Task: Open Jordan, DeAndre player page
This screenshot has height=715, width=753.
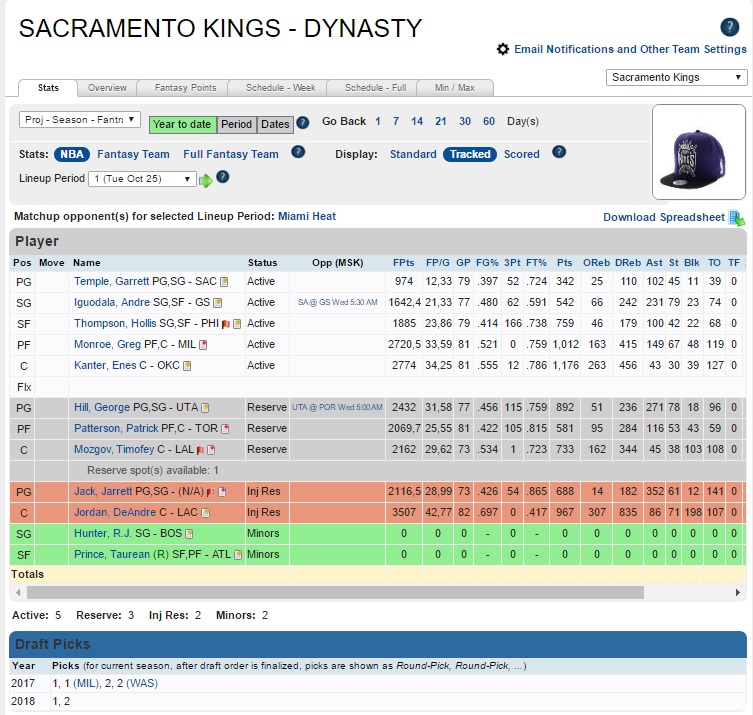Action: [114, 512]
